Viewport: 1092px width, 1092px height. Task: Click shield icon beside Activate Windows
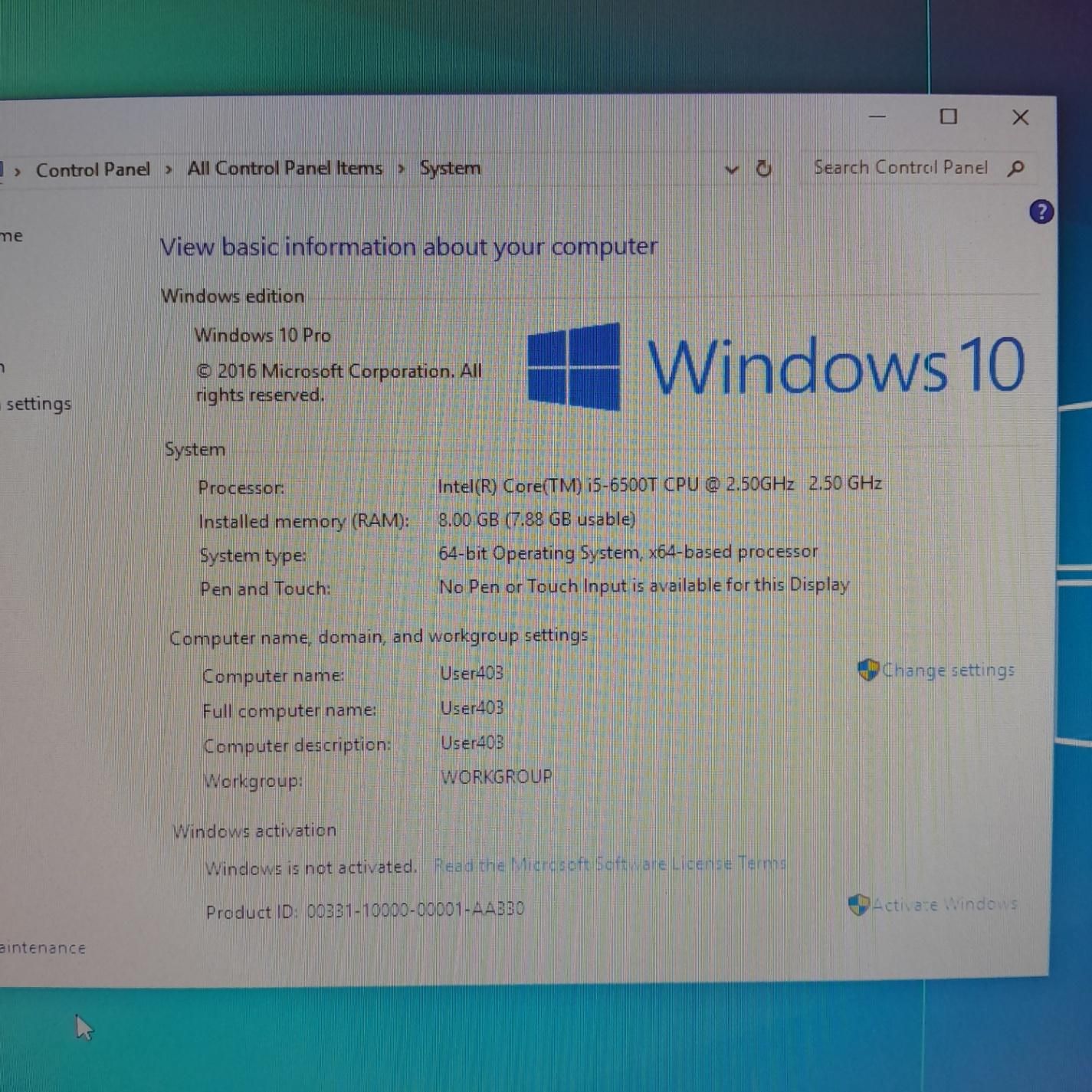[859, 905]
